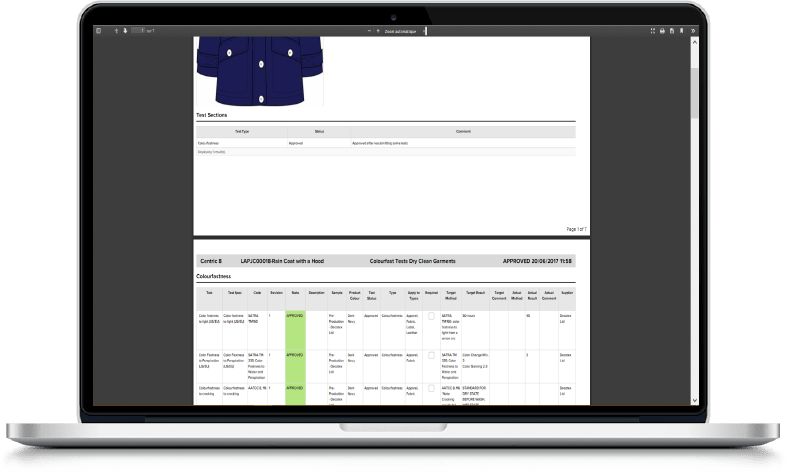The height and width of the screenshot is (475, 787).
Task: Click green APPROVED cell in Perspiration row
Action: 295,367
